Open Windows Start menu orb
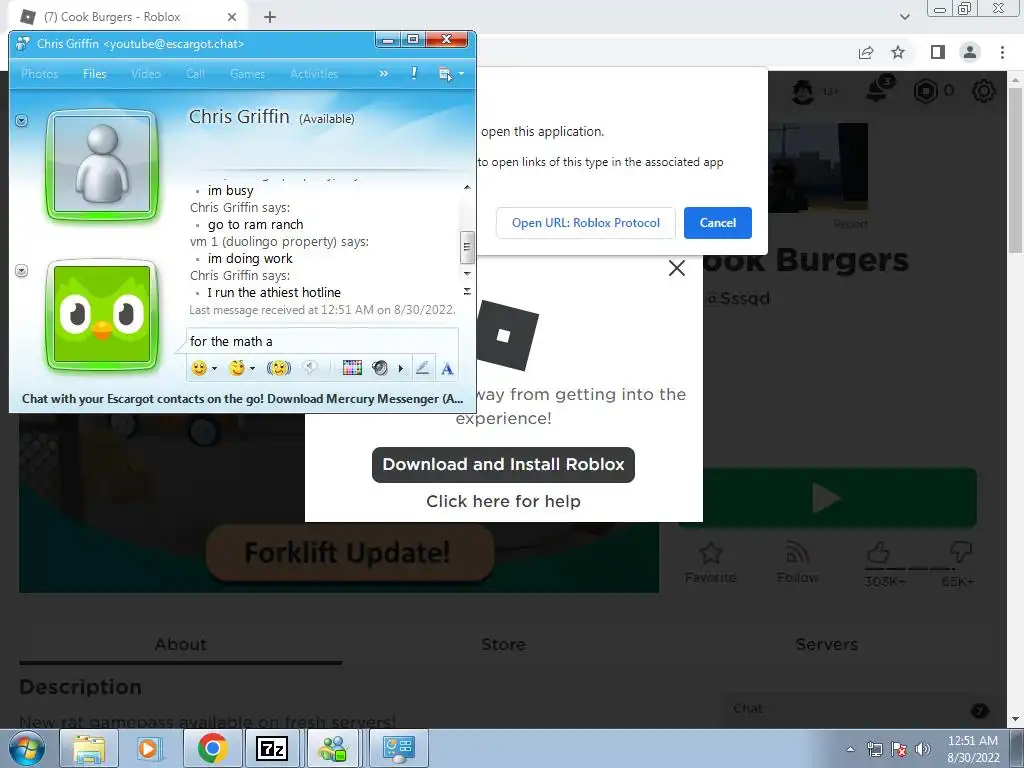Viewport: 1024px width, 768px height. pyautogui.click(x=27, y=748)
